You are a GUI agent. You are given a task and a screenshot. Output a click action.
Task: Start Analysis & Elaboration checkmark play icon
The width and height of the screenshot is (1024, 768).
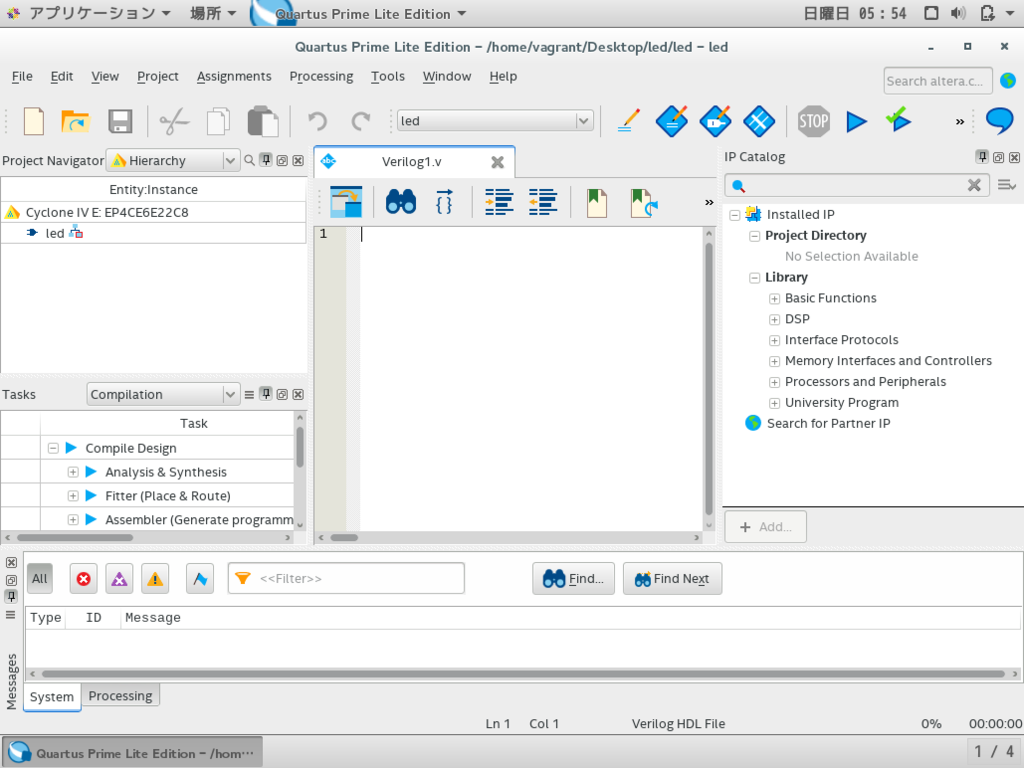coord(899,120)
